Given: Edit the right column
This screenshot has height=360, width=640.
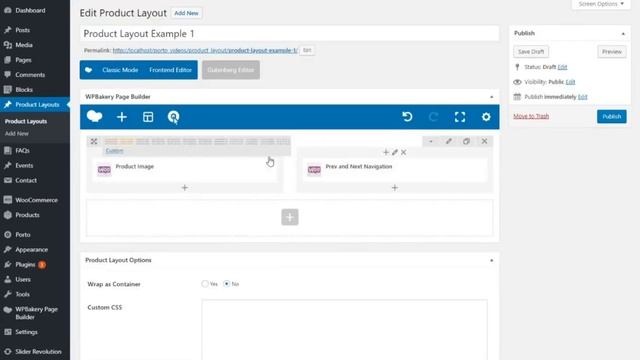Looking at the screenshot, I should pyautogui.click(x=395, y=152).
